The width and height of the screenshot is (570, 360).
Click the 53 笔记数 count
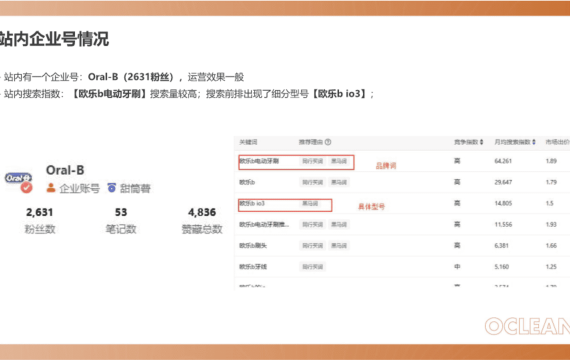pyautogui.click(x=121, y=212)
